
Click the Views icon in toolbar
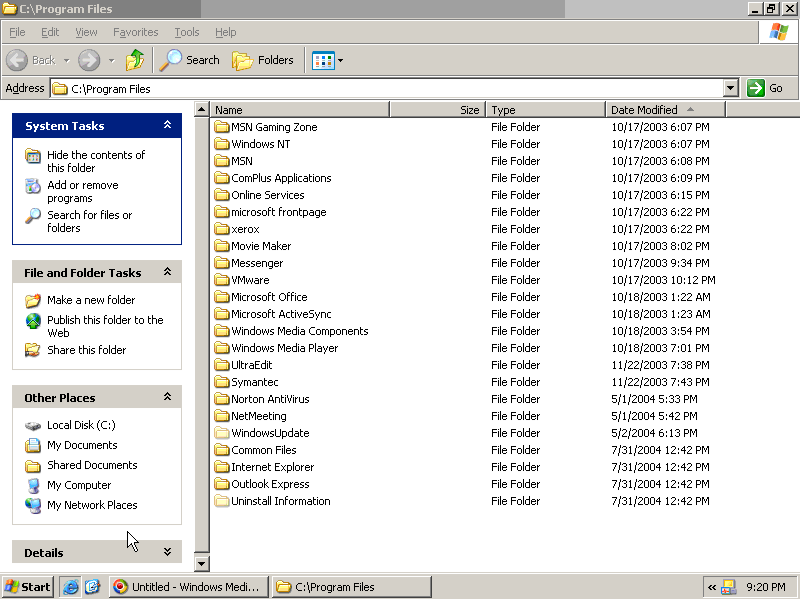(x=323, y=61)
